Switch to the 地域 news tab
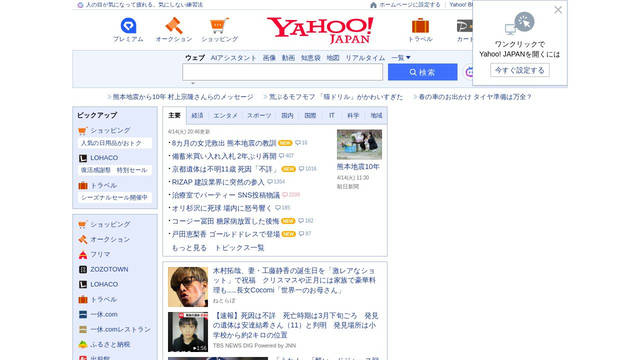This screenshot has width=640, height=360. click(x=376, y=116)
